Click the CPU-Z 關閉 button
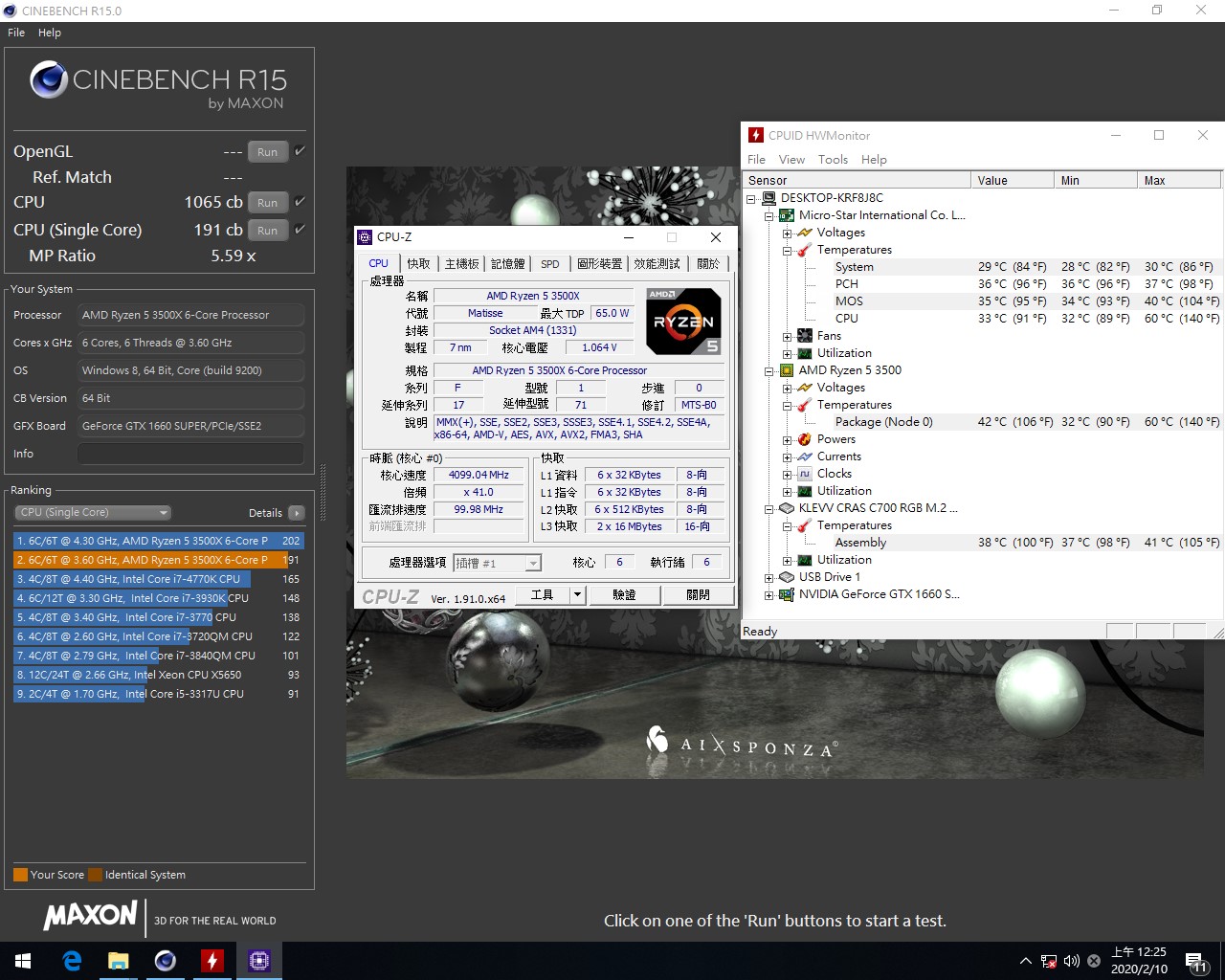Screen dimensions: 1225x980 [x=698, y=594]
